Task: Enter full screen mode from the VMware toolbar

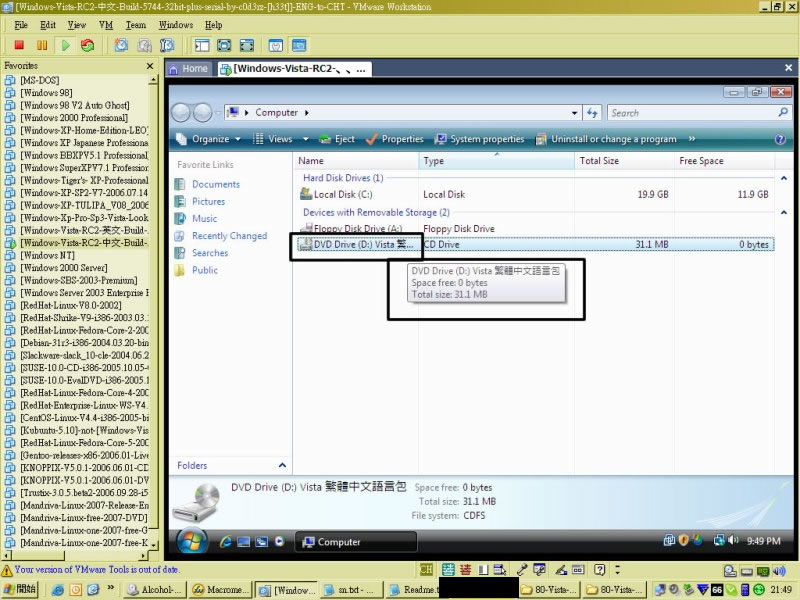Action: click(246, 45)
